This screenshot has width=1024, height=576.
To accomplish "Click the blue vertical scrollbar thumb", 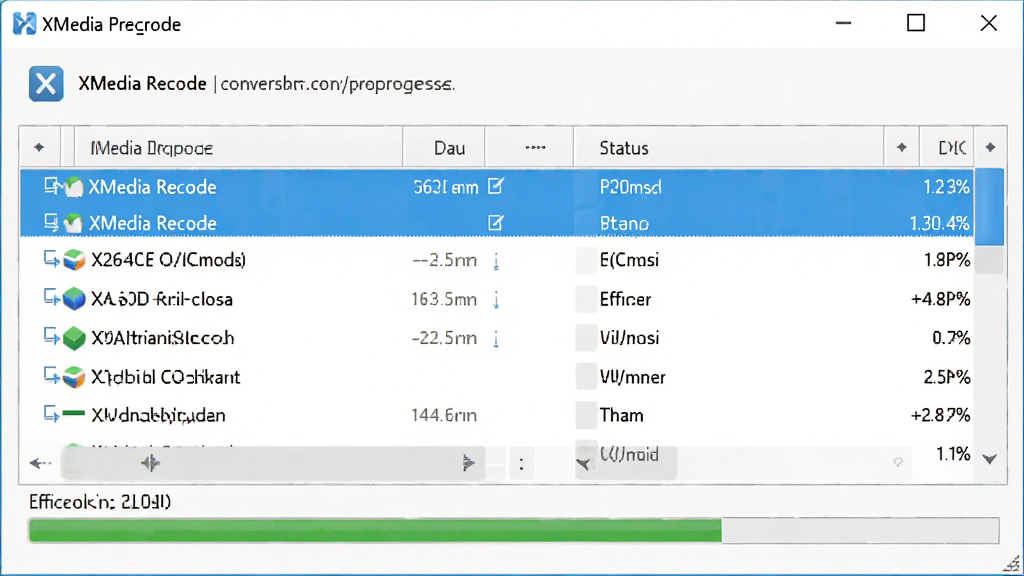I will click(x=989, y=206).
